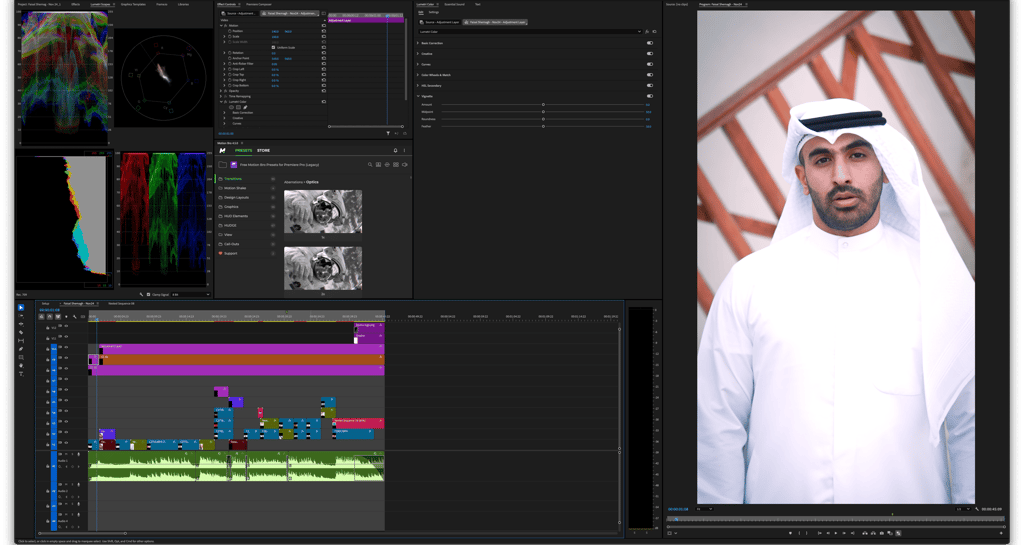Expand Color Wheels & Match section
This screenshot has height=545, width=1024.
(x=418, y=74)
